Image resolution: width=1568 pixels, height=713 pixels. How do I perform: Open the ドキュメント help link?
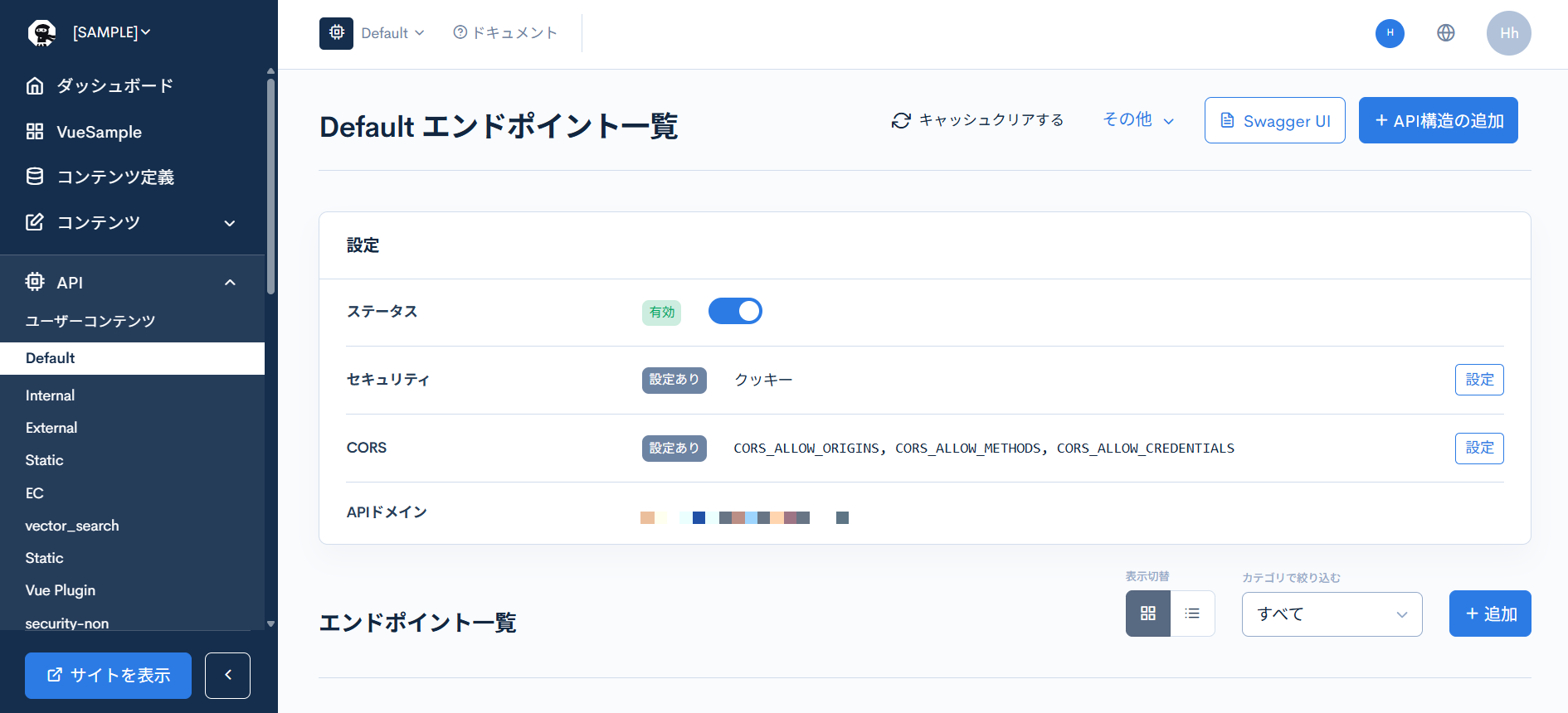point(505,32)
